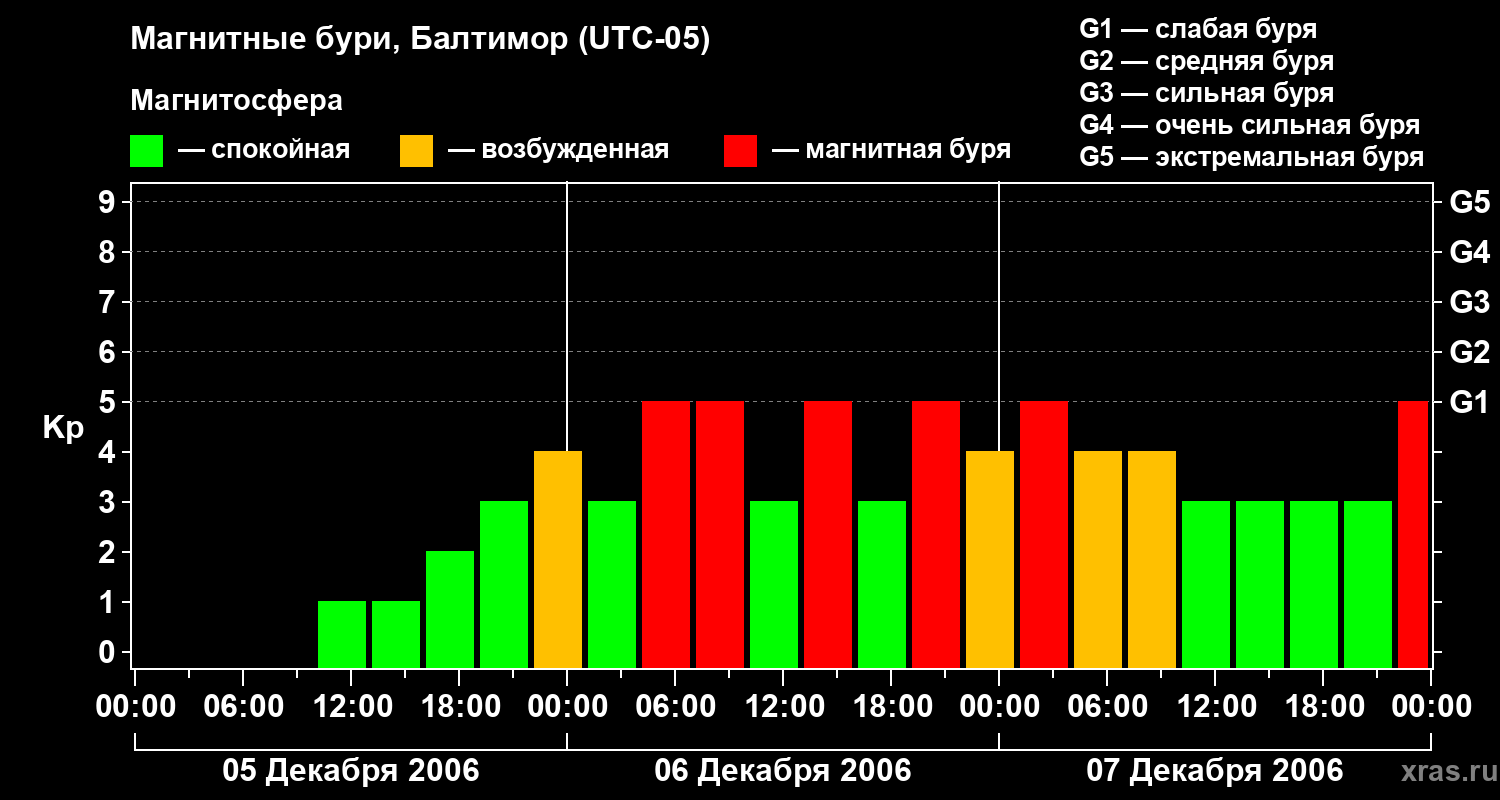Select the red bar starting 07:00 on 06 Декабря

720,534
